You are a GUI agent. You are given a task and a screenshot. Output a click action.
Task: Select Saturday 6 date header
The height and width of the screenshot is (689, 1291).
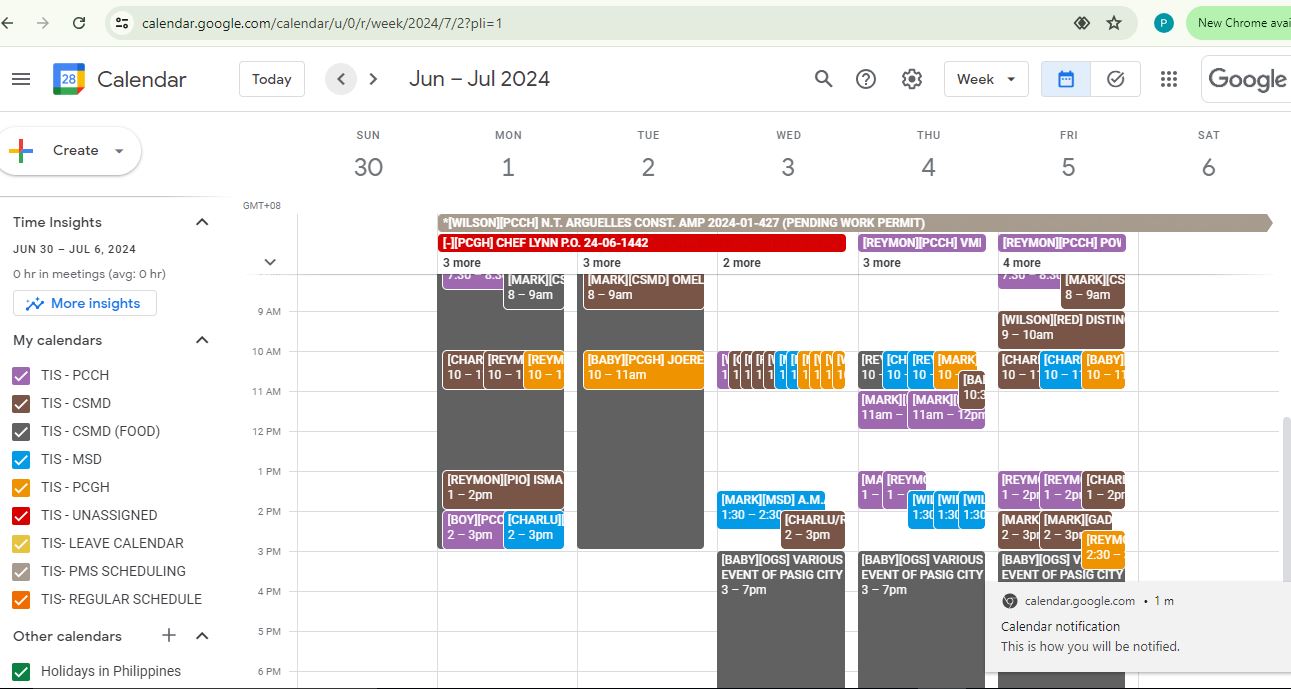[x=1208, y=167]
